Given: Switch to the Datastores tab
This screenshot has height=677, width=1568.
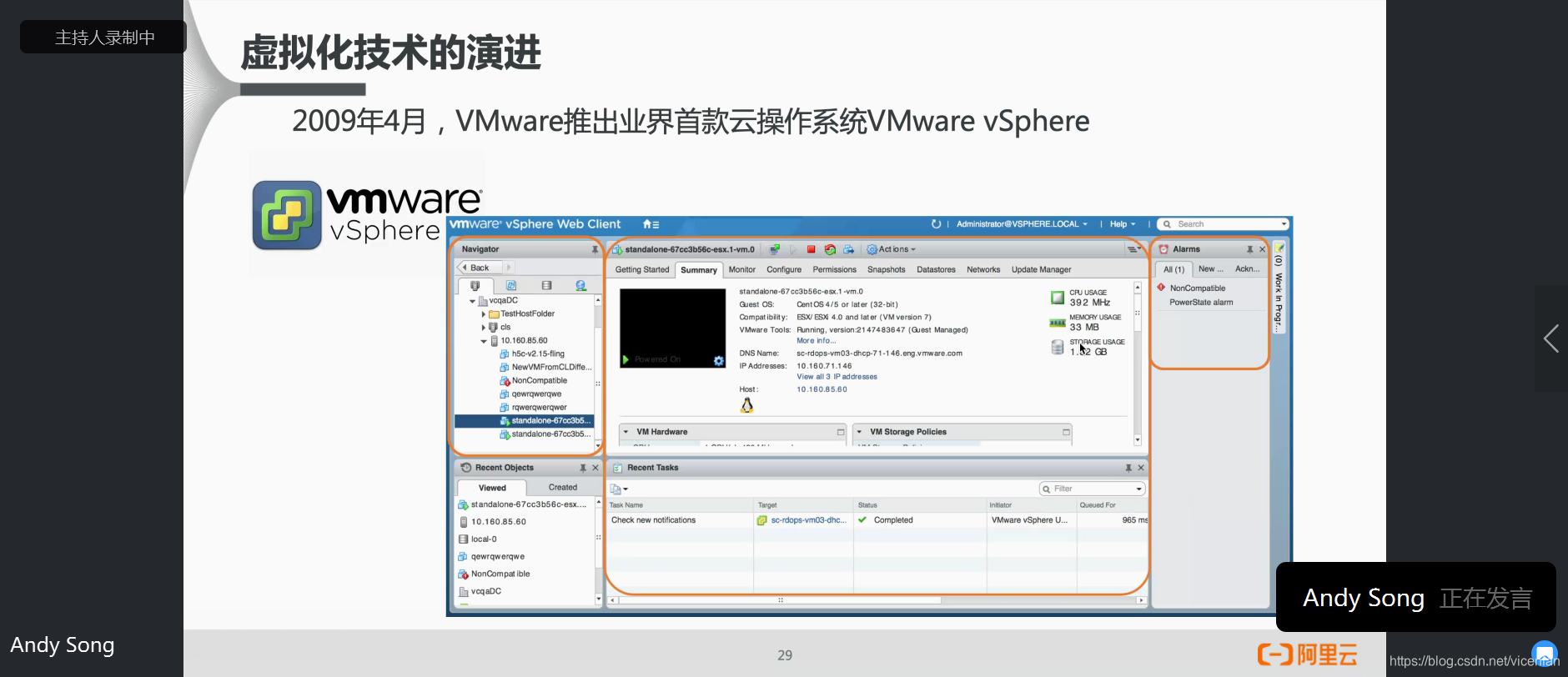Looking at the screenshot, I should [x=936, y=269].
